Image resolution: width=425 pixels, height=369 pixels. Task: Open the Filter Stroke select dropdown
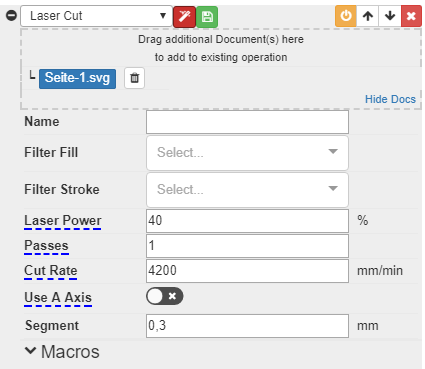click(247, 190)
